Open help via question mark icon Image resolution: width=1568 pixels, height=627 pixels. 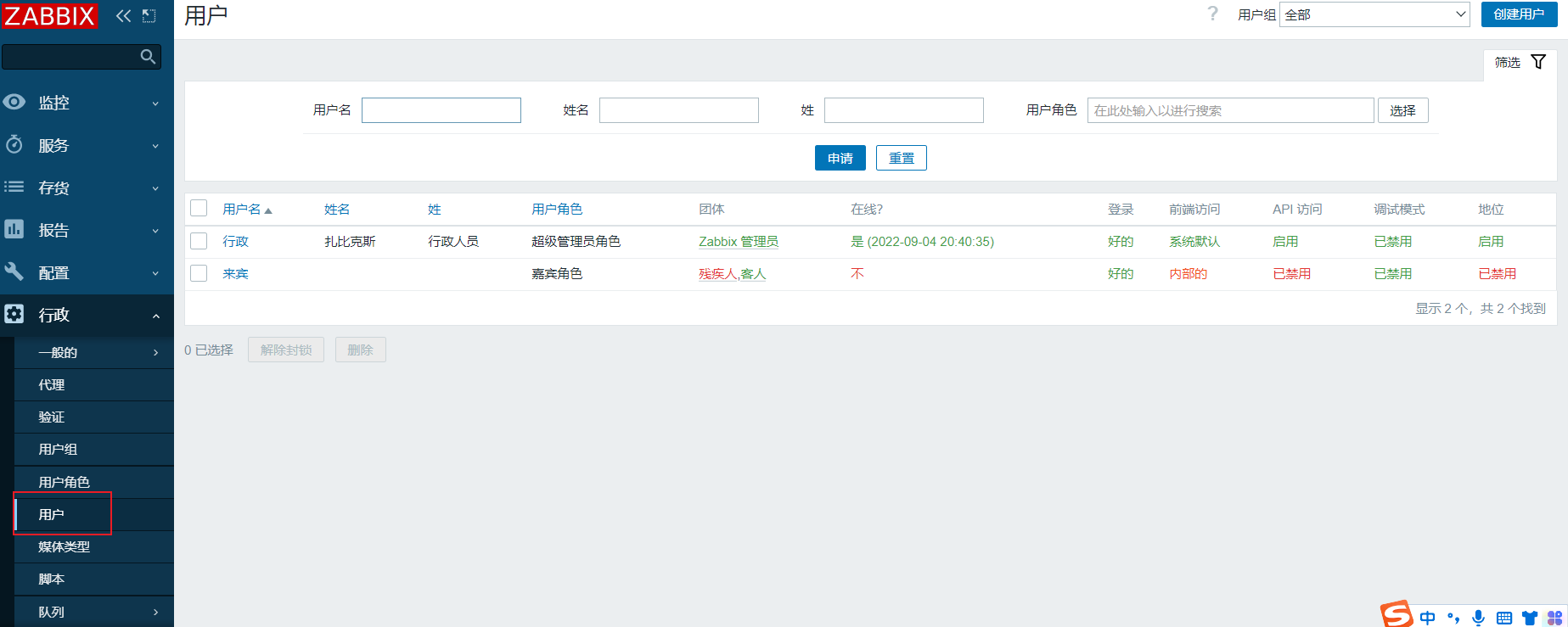pyautogui.click(x=1212, y=14)
